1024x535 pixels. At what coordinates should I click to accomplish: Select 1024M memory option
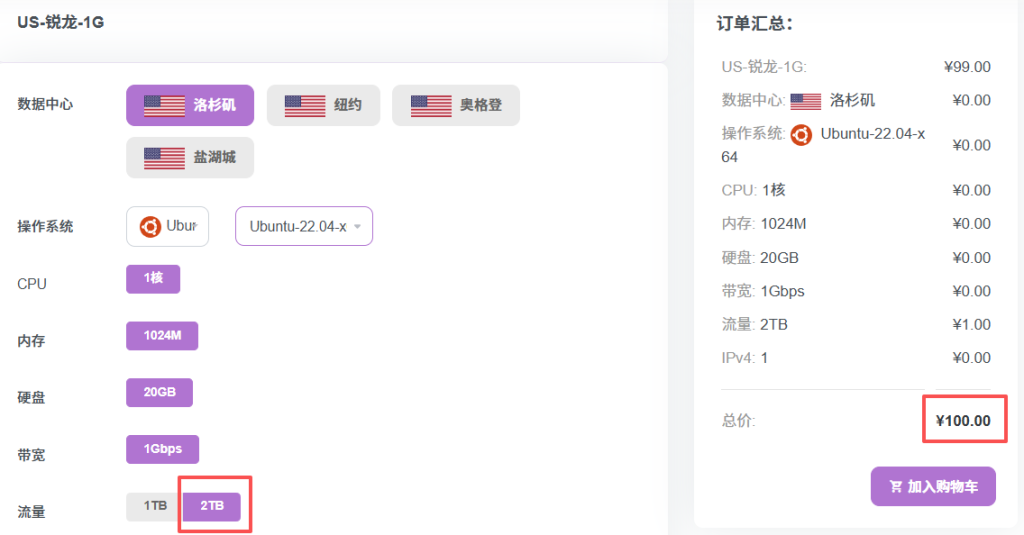coord(162,336)
